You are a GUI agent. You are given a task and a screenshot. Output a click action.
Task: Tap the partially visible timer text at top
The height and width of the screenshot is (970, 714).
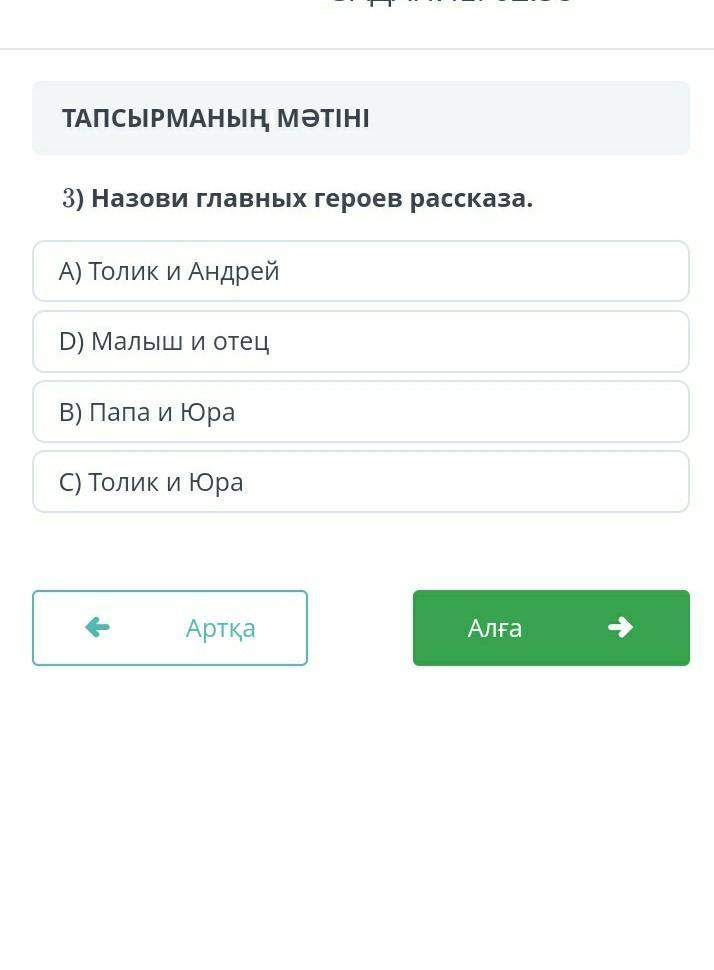[x=452, y=4]
